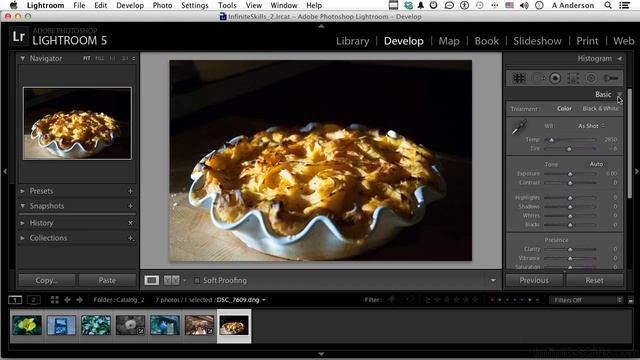Switch to the Library module

353,41
